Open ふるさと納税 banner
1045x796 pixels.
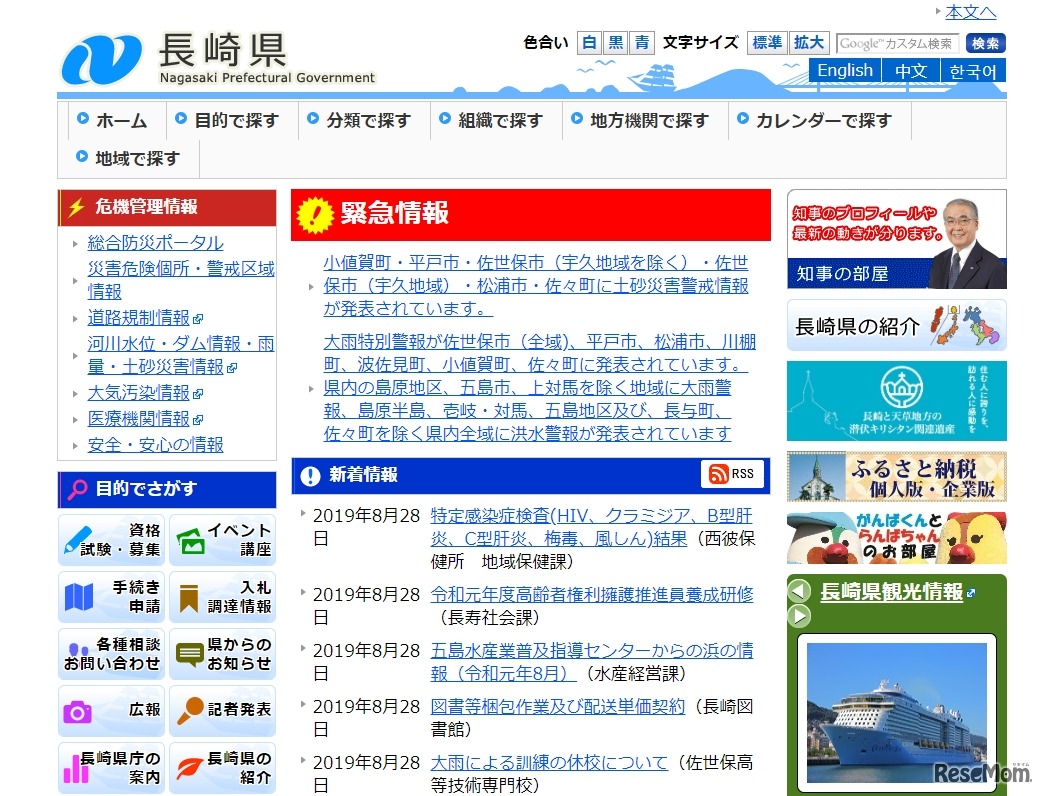896,477
